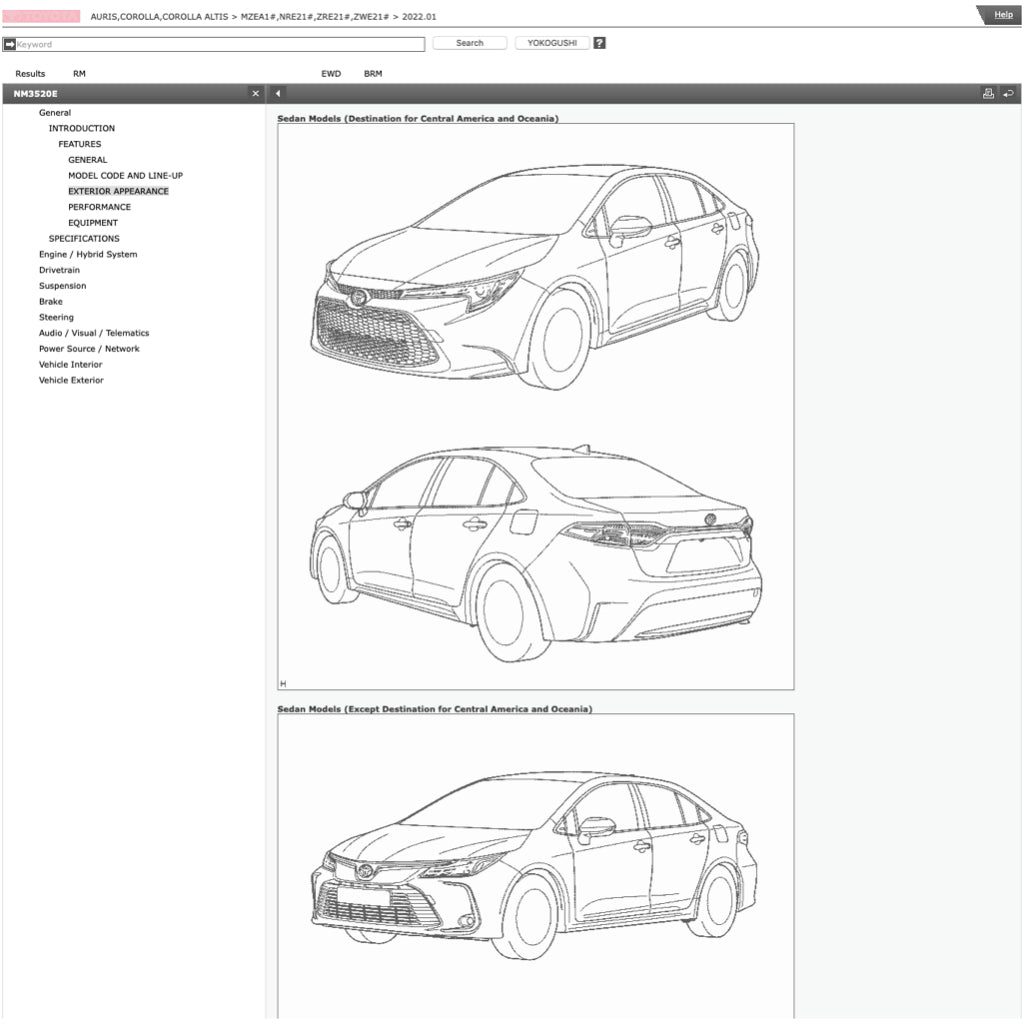Click inside the Keyword search field
The height and width of the screenshot is (1024, 1024).
click(215, 43)
